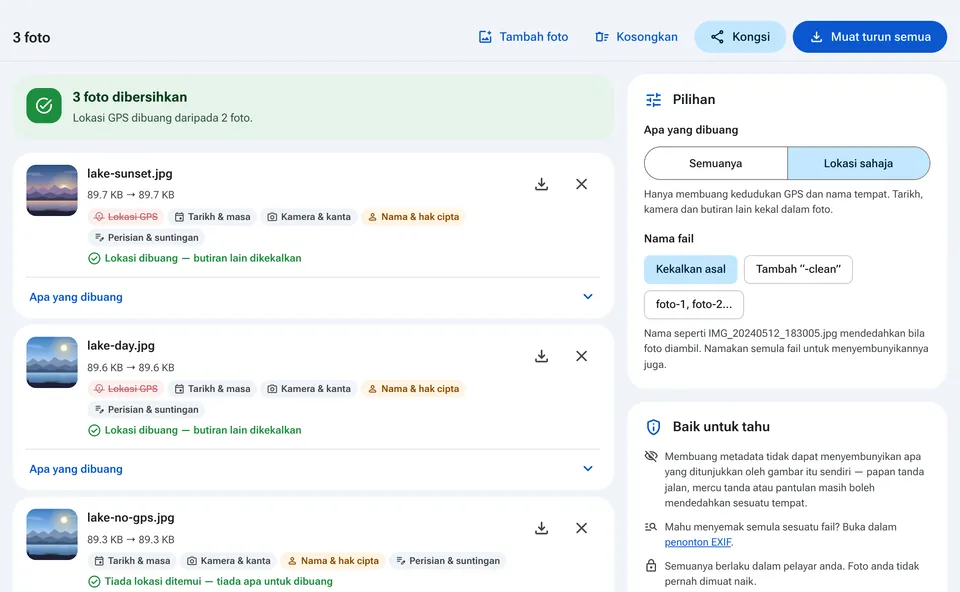The width and height of the screenshot is (960, 592).
Task: Remove lake-sunset.jpg from the list
Action: [x=582, y=184]
